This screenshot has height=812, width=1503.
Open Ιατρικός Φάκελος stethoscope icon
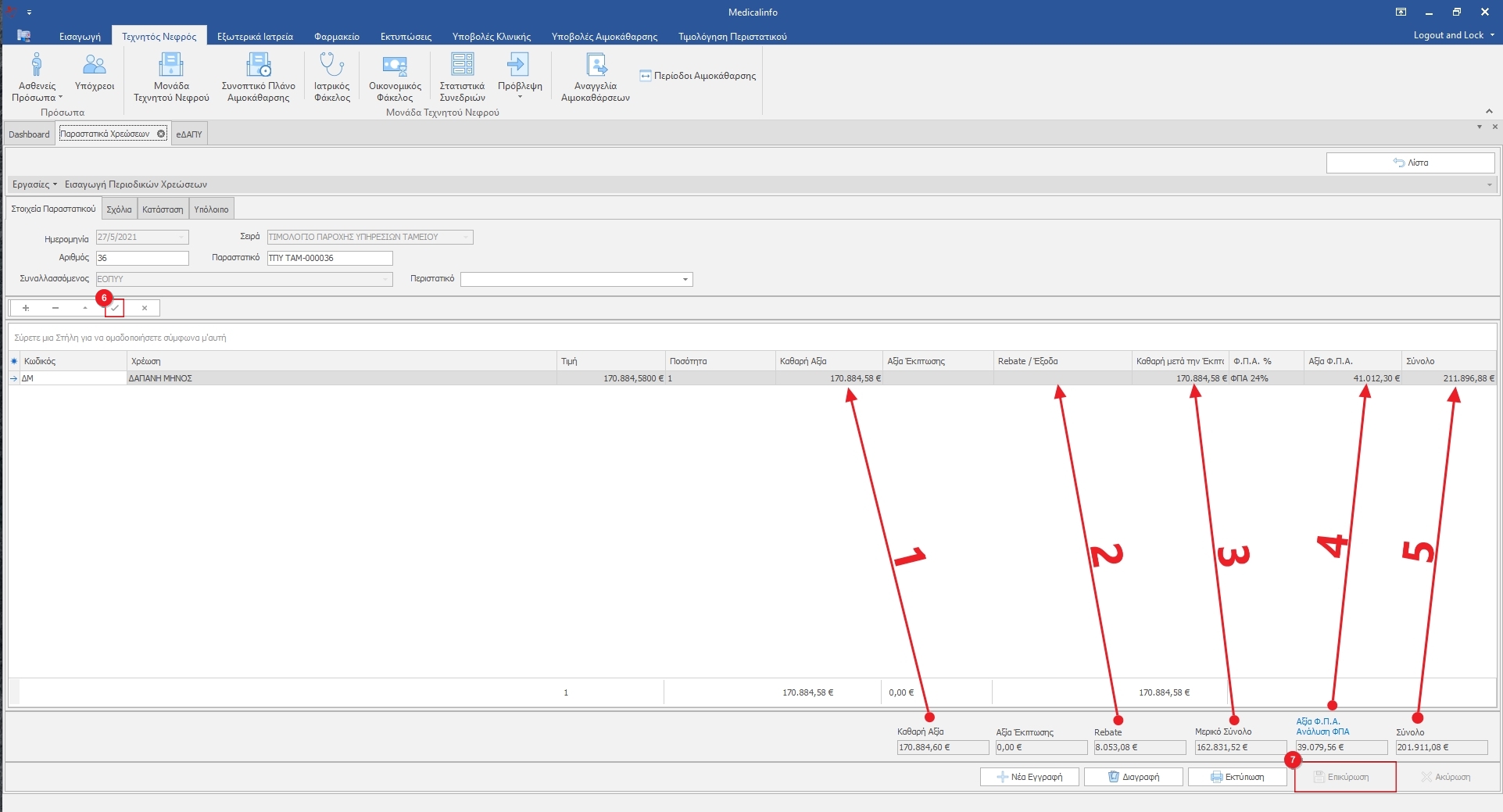331,66
